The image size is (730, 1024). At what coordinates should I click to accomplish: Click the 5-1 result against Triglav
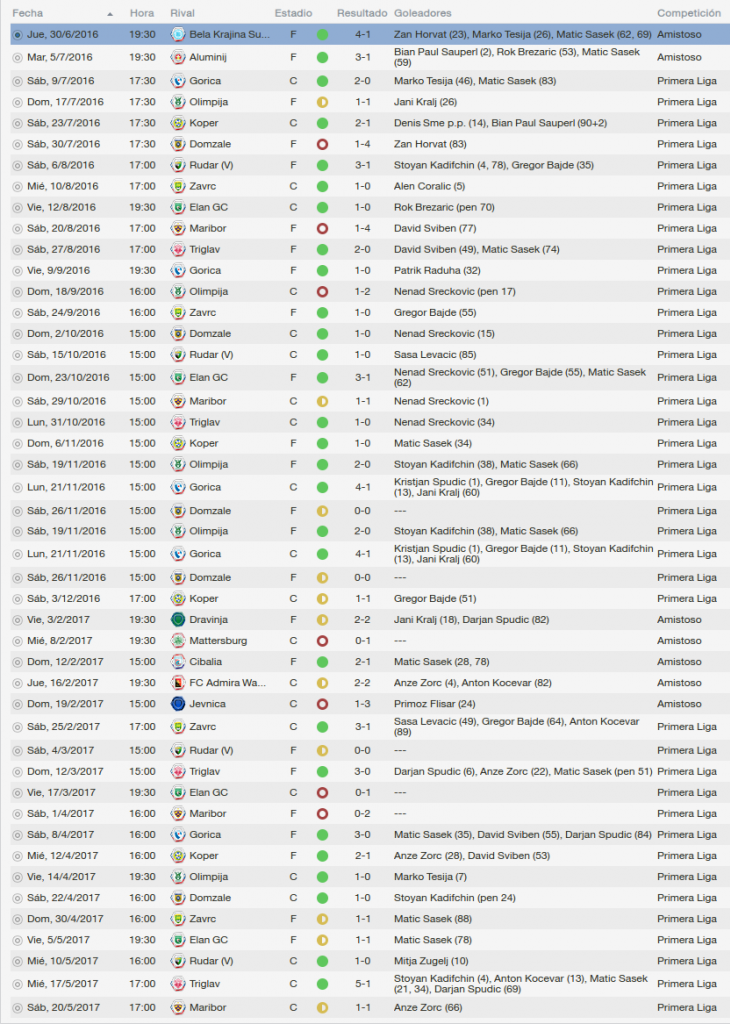(362, 984)
